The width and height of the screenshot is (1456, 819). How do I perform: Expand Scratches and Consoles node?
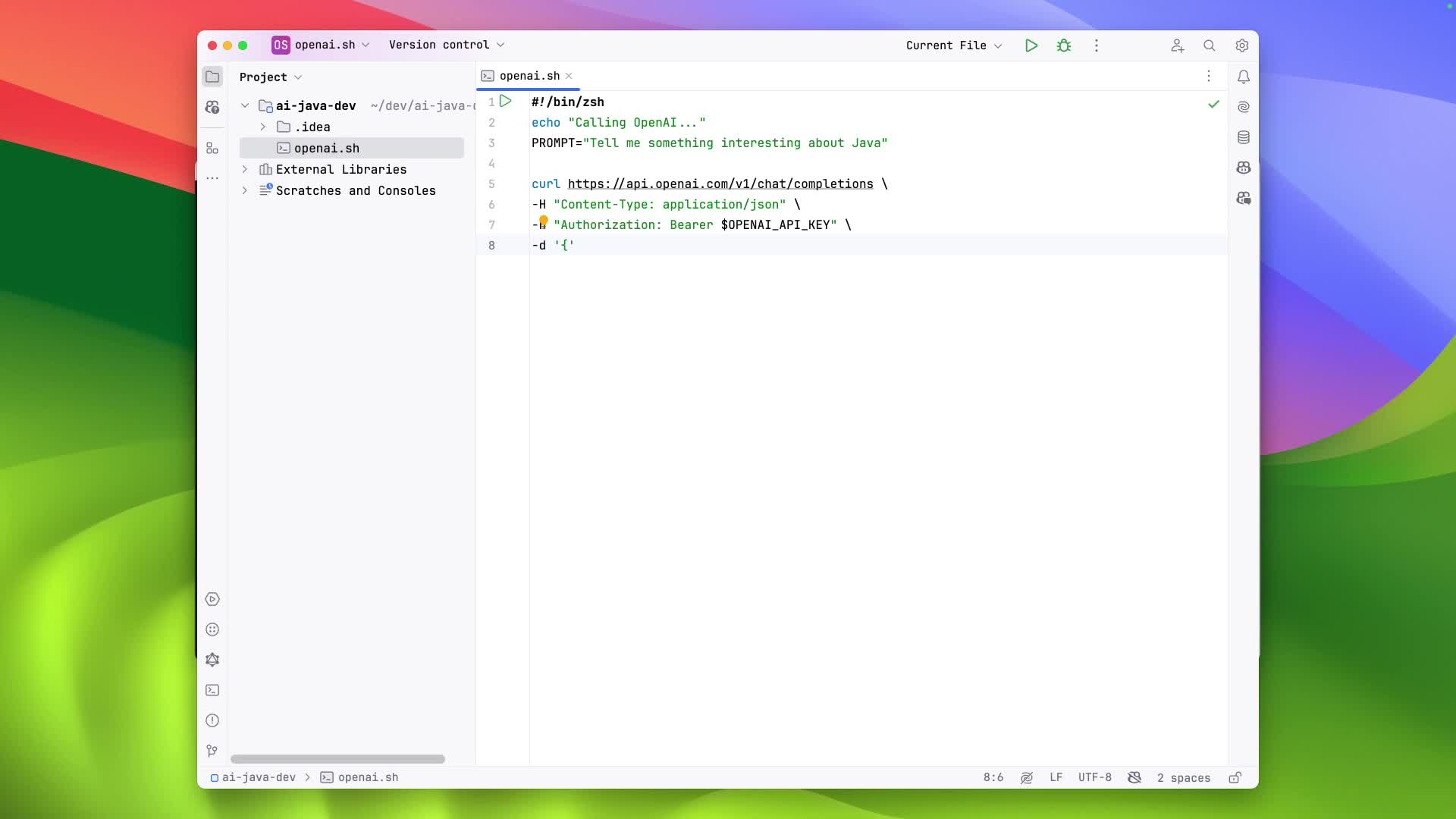click(245, 190)
